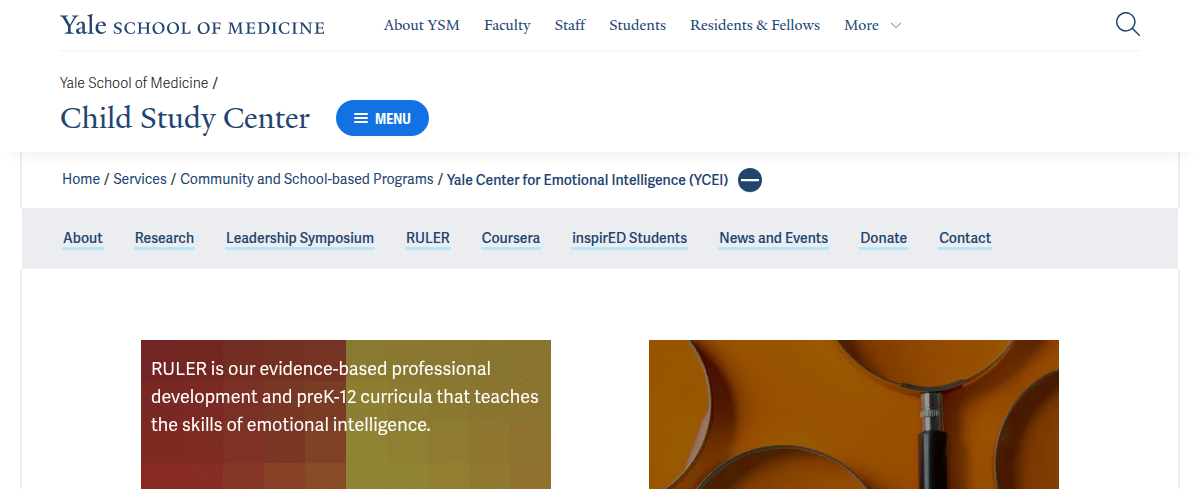Viewport: 1200px width, 489px height.
Task: Open Community and School-based Programs breadcrumb
Action: coord(306,179)
